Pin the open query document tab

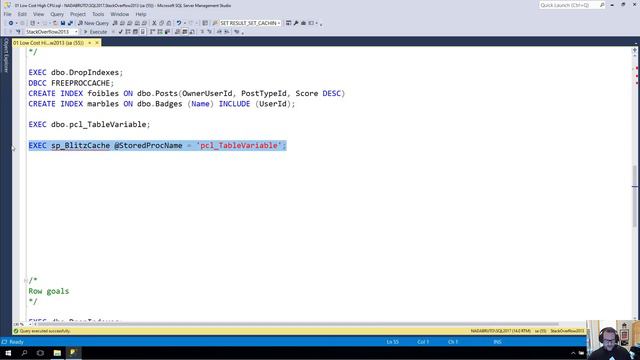pos(90,43)
